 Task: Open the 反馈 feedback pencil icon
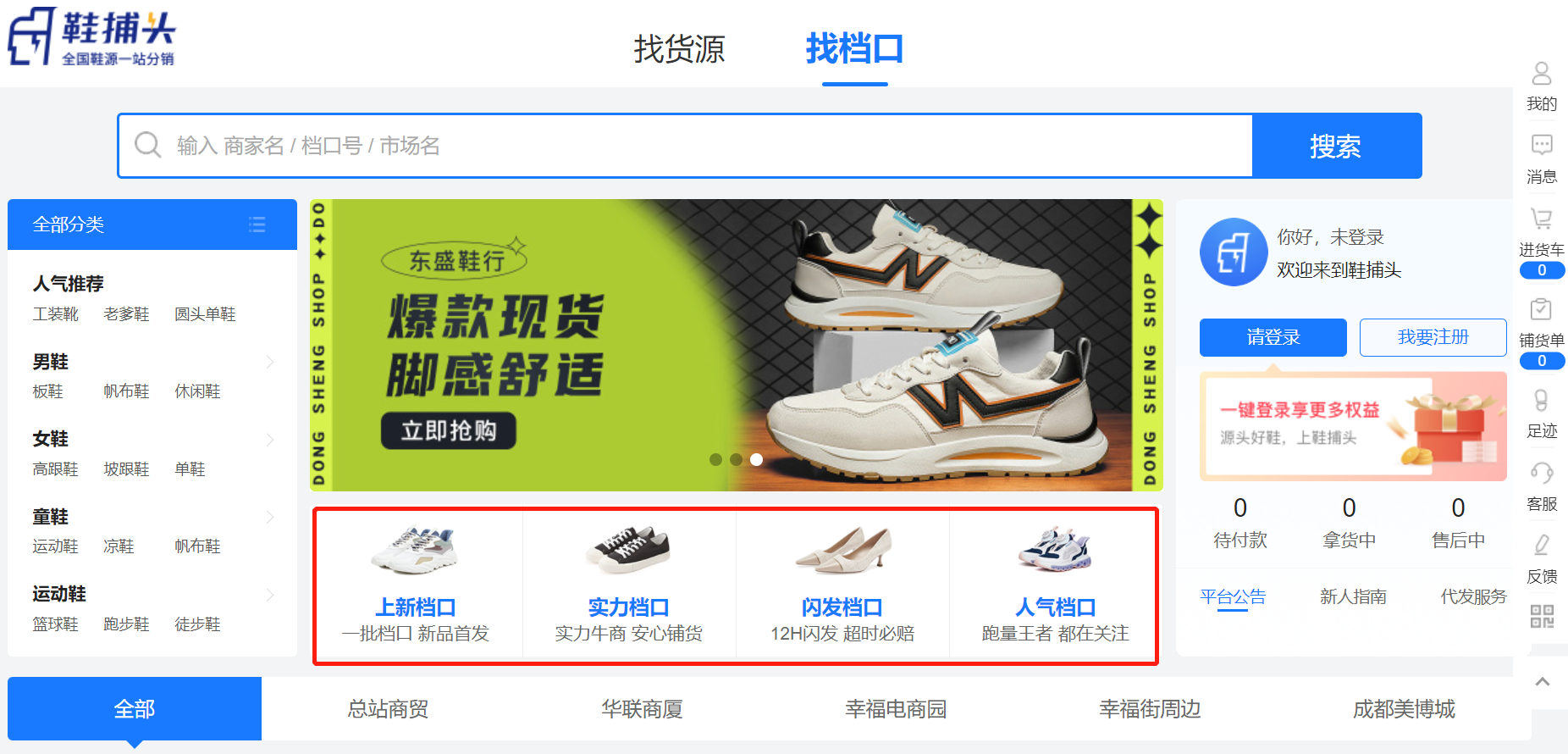pyautogui.click(x=1542, y=545)
